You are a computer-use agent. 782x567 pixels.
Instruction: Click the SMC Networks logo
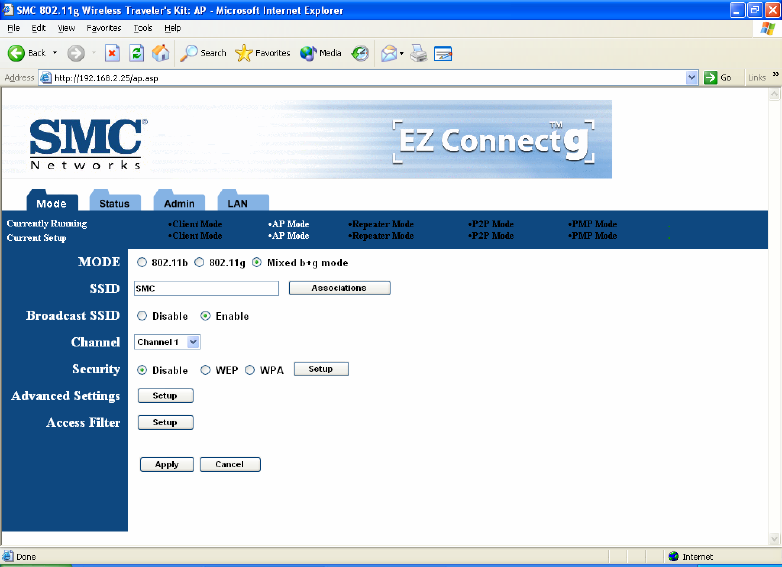click(88, 144)
